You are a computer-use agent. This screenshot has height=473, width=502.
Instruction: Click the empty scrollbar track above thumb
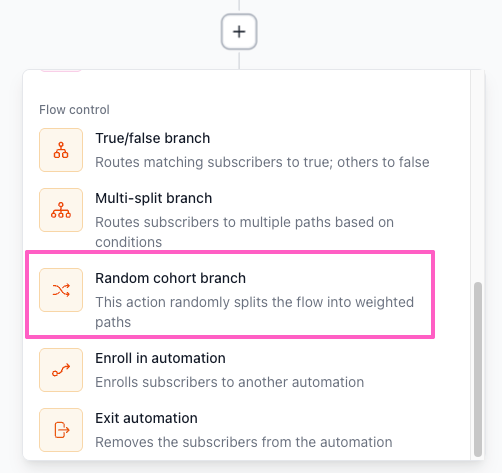(x=478, y=176)
